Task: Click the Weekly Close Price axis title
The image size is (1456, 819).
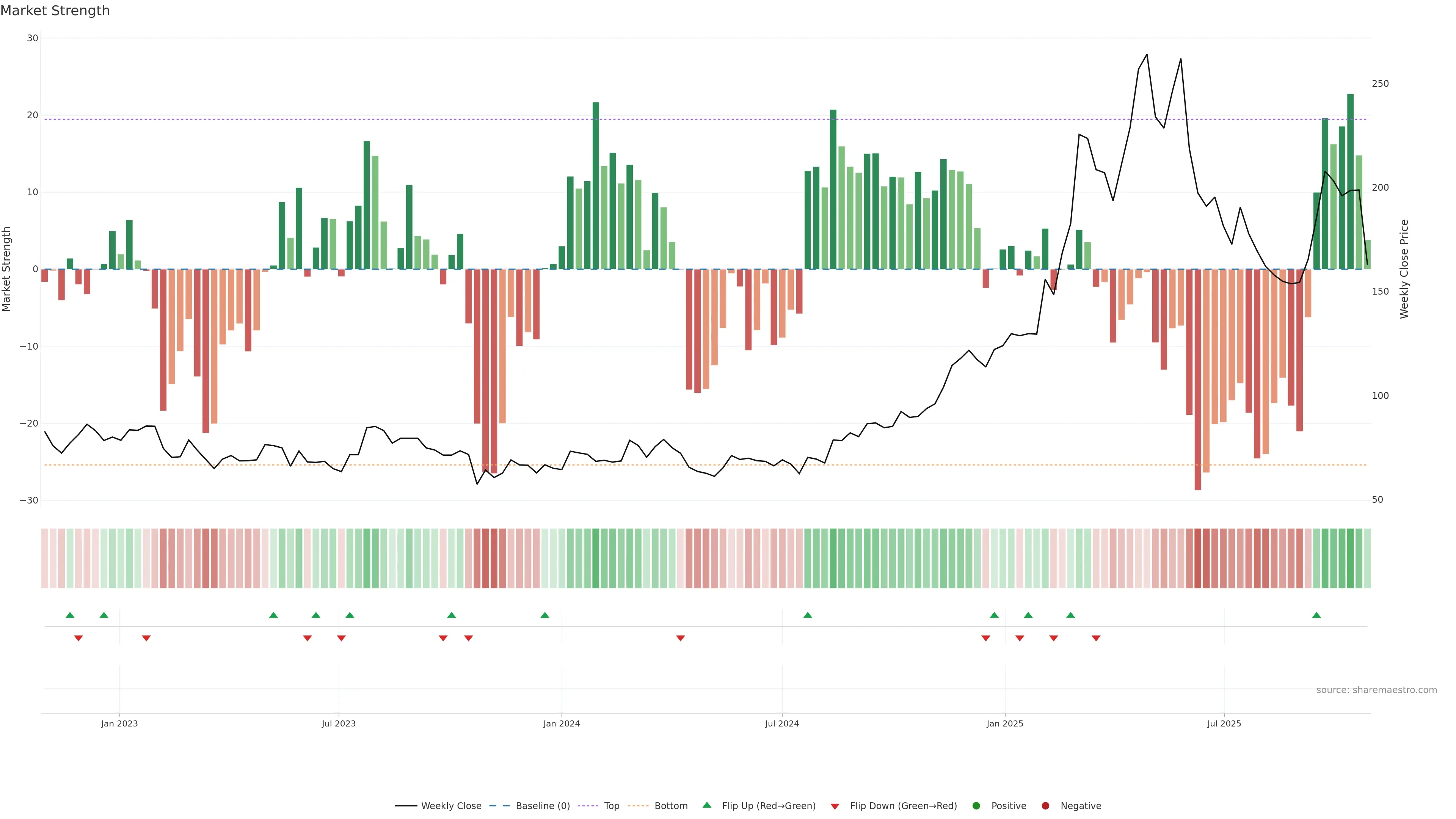Action: pos(1404,269)
